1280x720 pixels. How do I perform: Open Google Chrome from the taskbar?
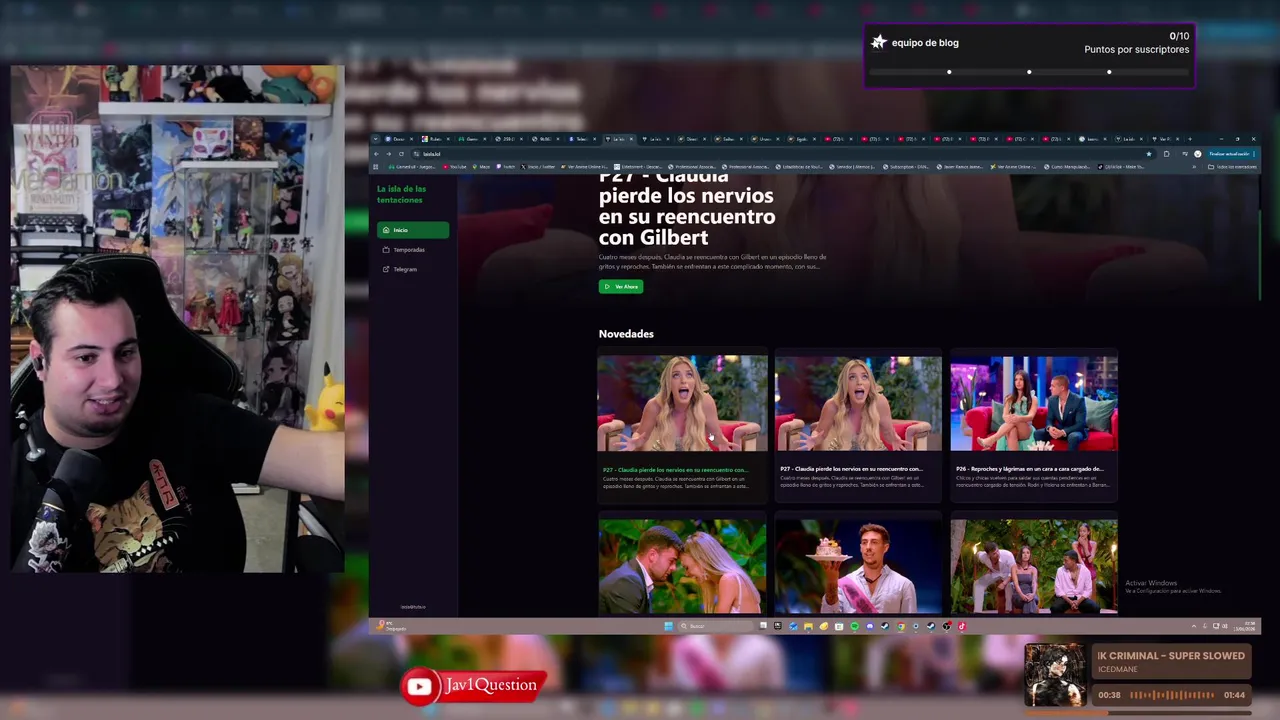pyautogui.click(x=900, y=626)
